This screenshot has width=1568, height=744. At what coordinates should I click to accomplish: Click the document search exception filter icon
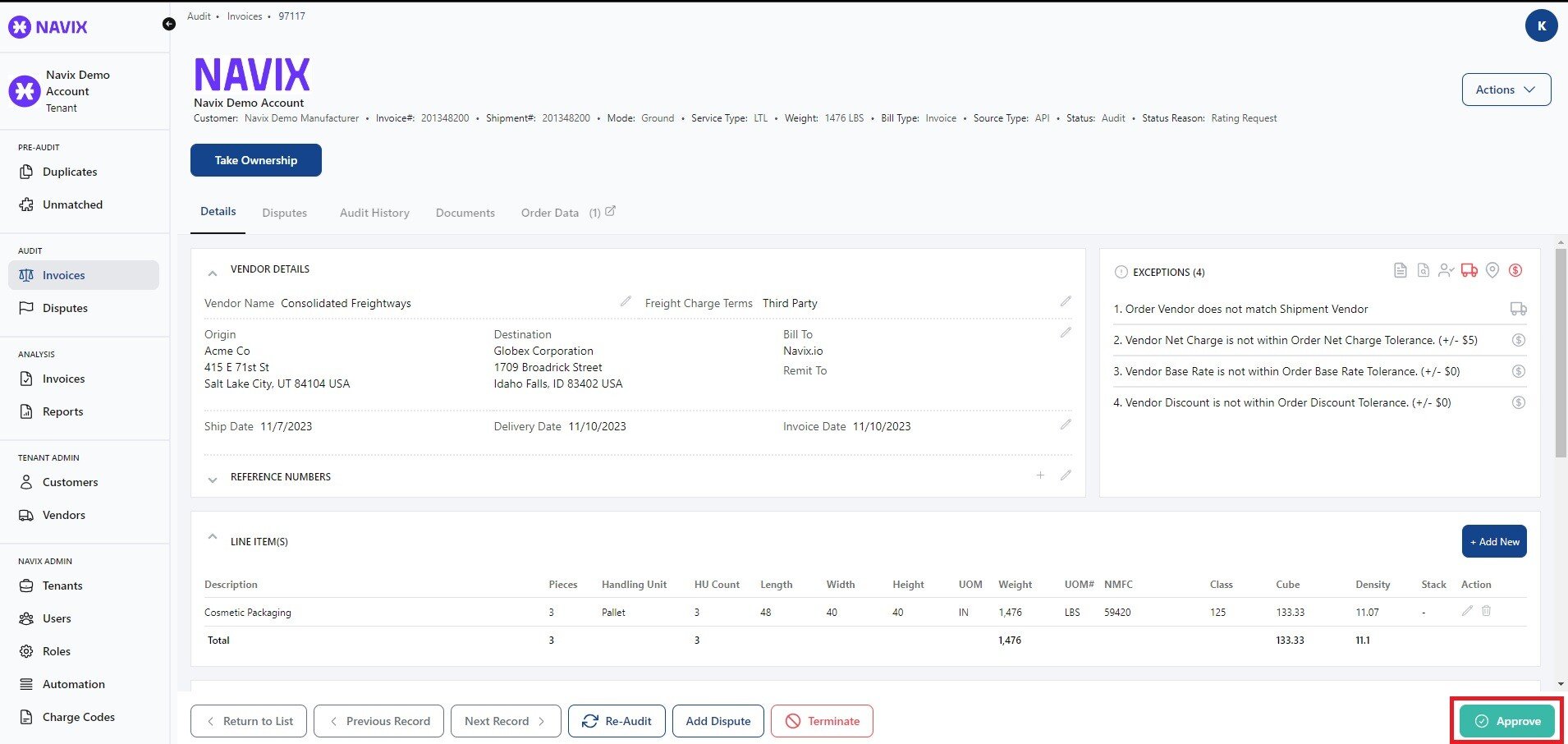coord(1424,270)
